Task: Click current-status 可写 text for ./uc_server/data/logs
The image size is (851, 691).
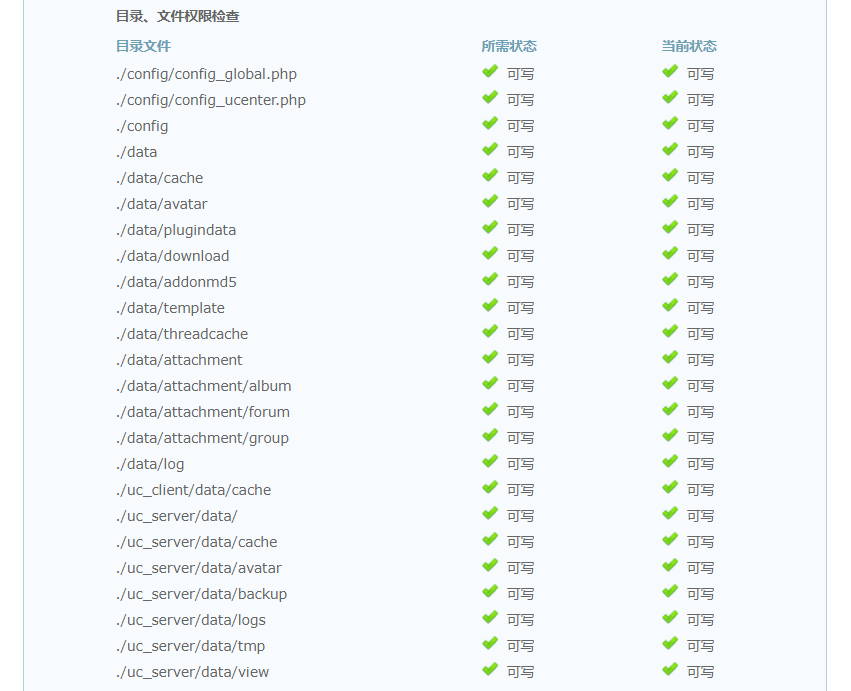Action: coord(700,620)
